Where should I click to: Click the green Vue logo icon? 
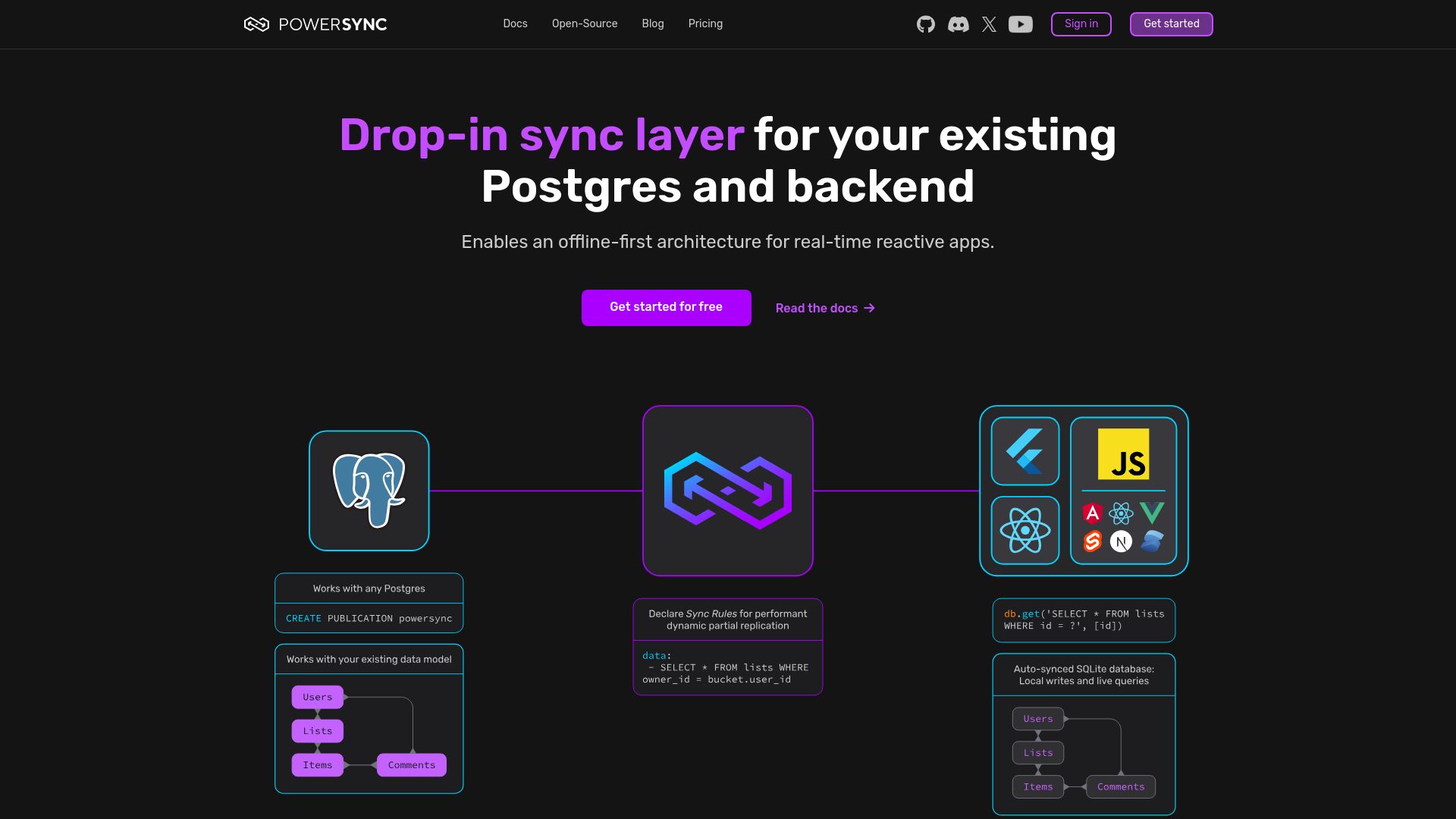[x=1152, y=513]
